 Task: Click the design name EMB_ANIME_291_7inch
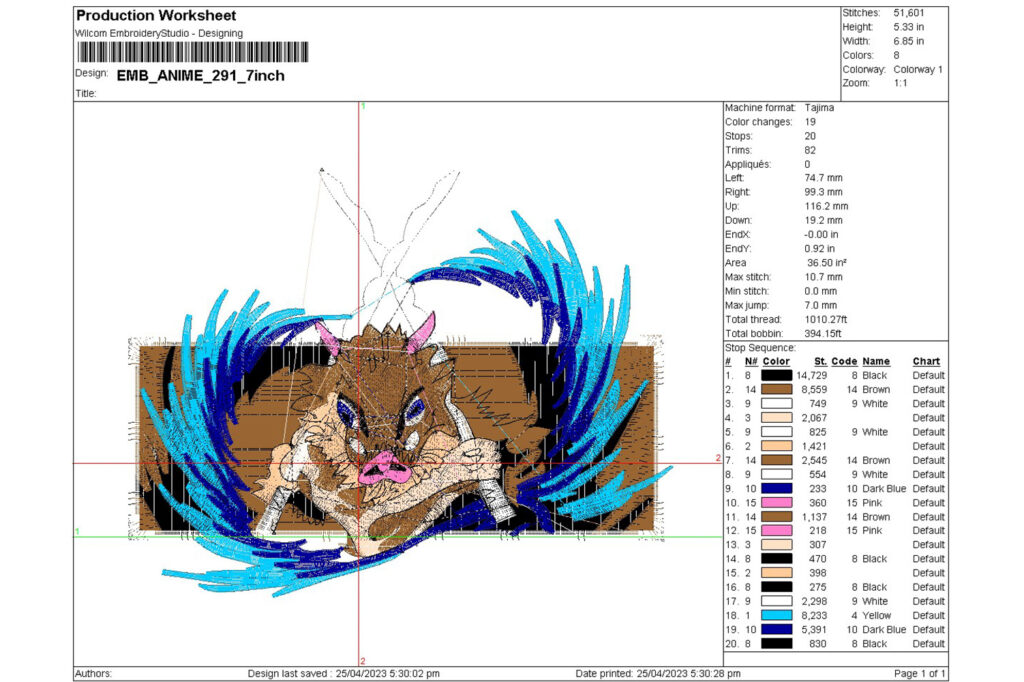[x=200, y=76]
